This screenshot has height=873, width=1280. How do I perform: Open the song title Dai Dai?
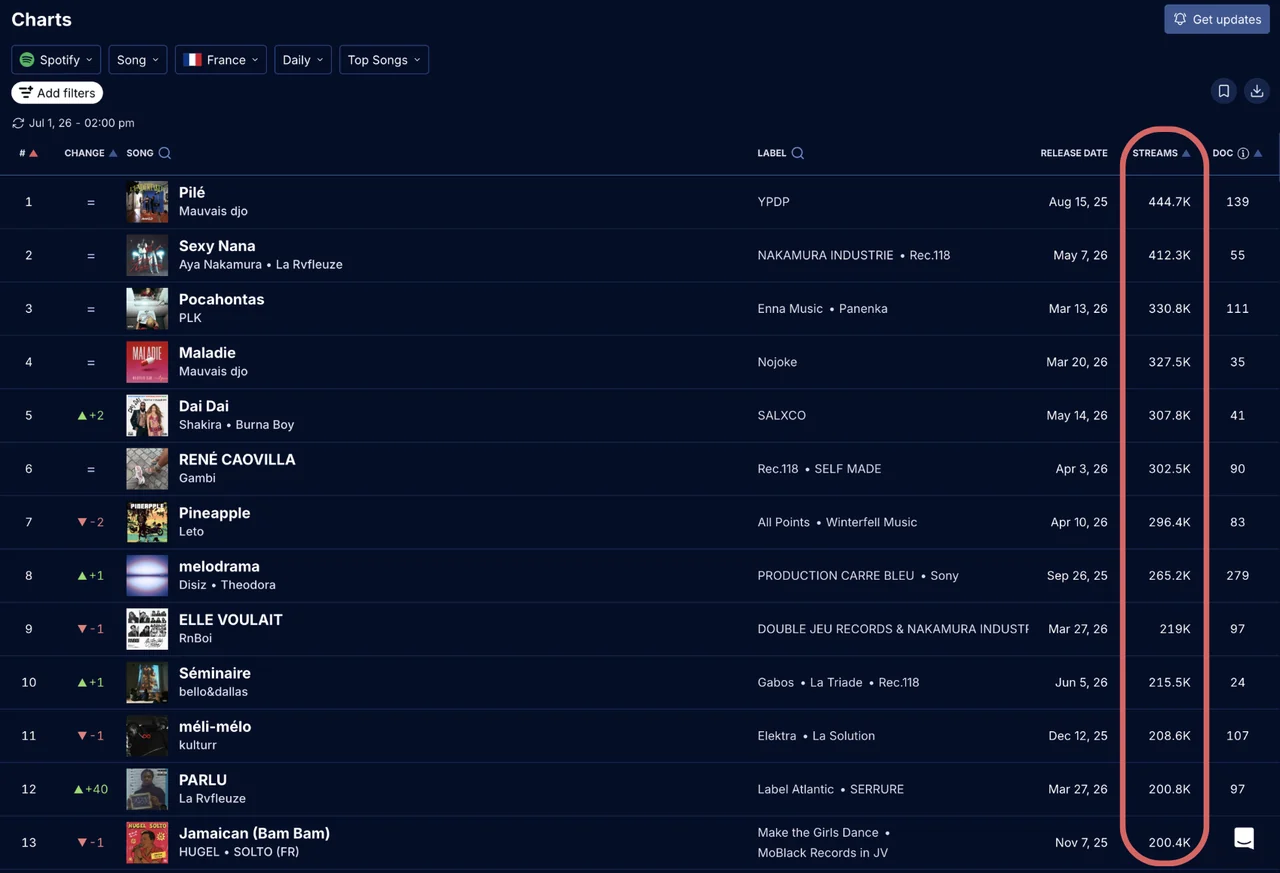pyautogui.click(x=204, y=406)
